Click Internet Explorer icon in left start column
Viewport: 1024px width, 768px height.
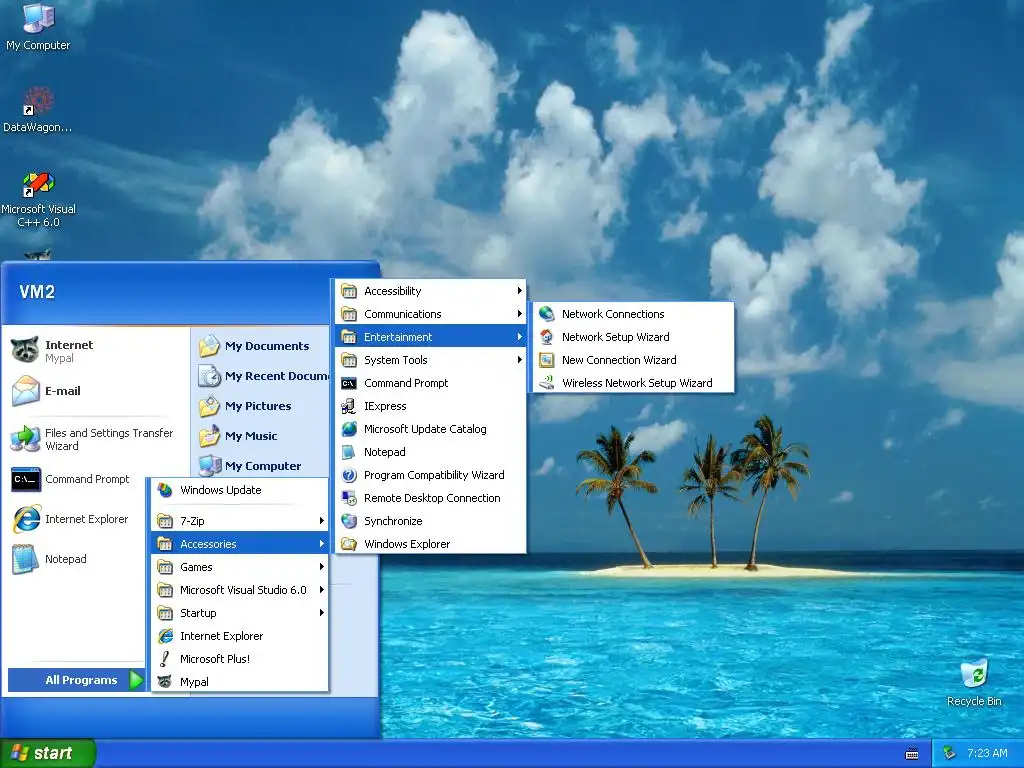tap(26, 519)
